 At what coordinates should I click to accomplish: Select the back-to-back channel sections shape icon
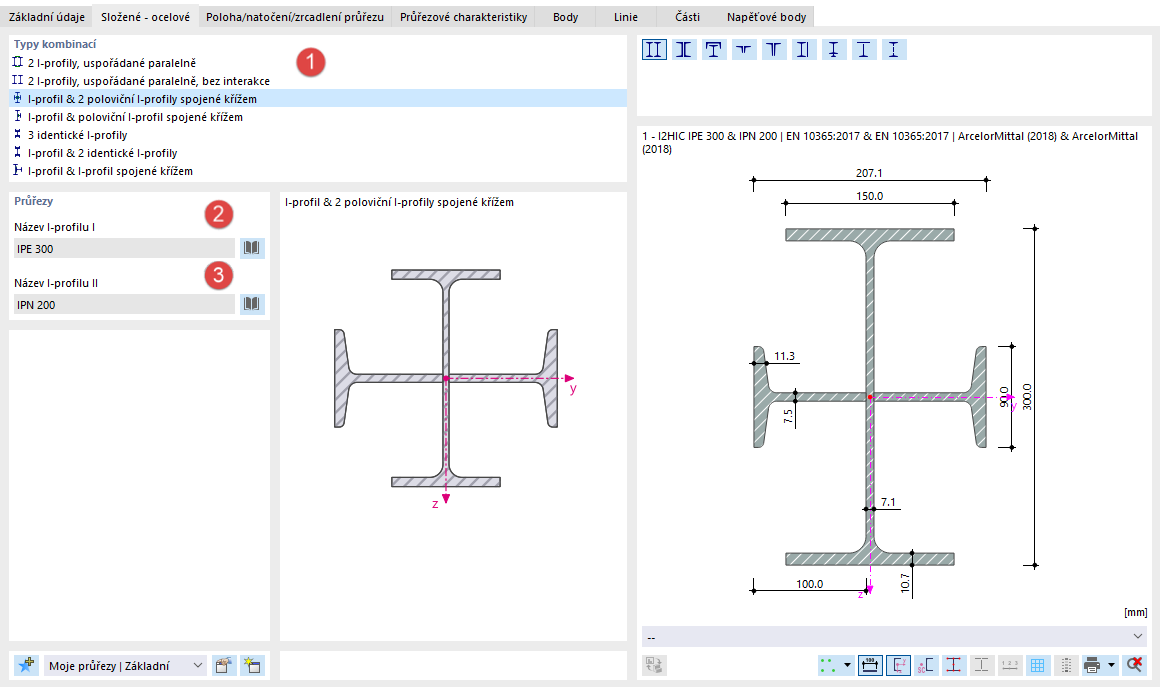(x=684, y=50)
